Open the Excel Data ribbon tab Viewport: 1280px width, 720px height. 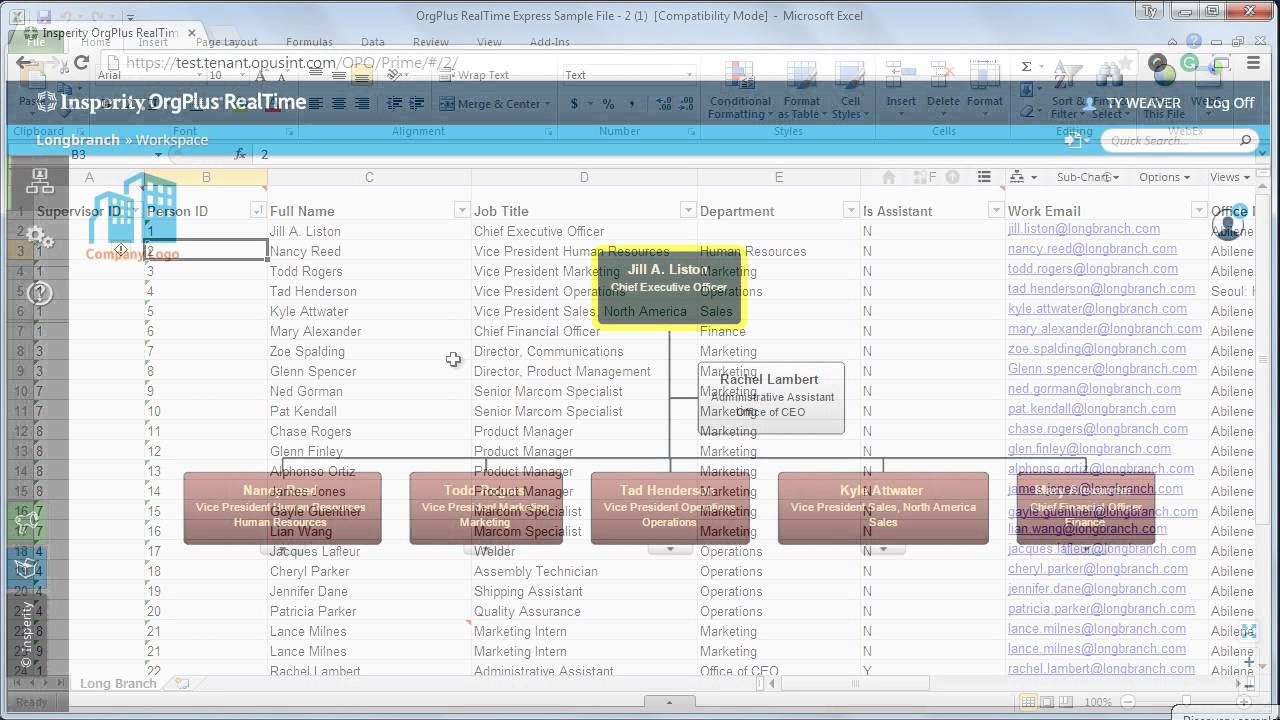pos(373,42)
